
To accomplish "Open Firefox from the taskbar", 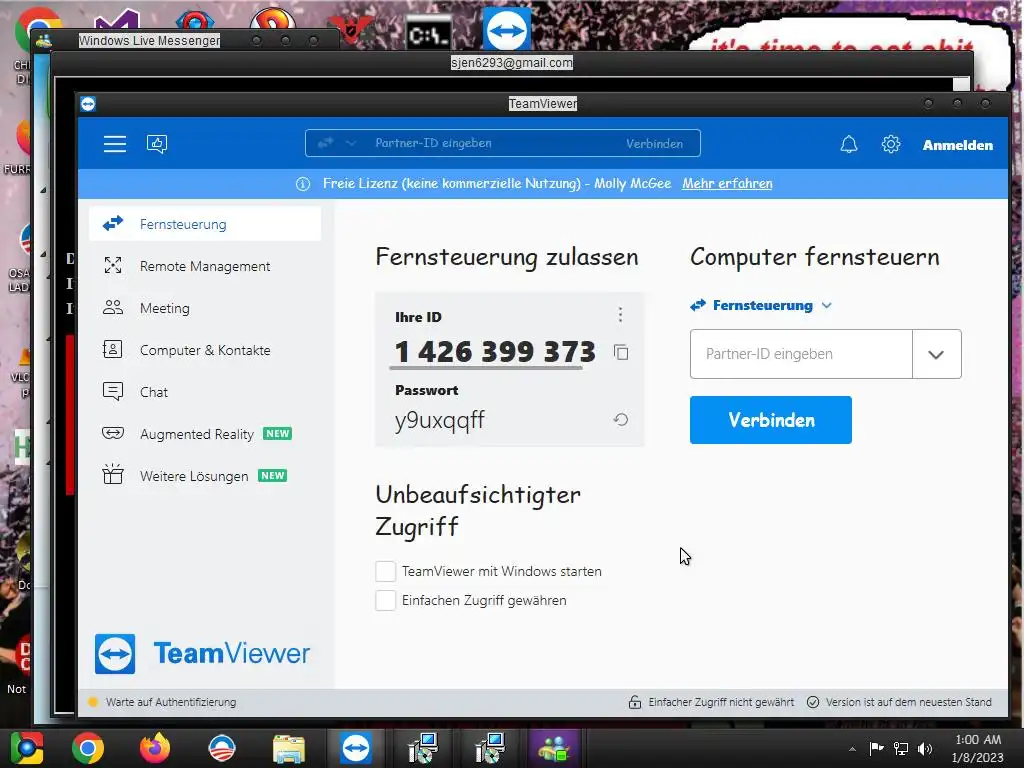I will click(155, 748).
